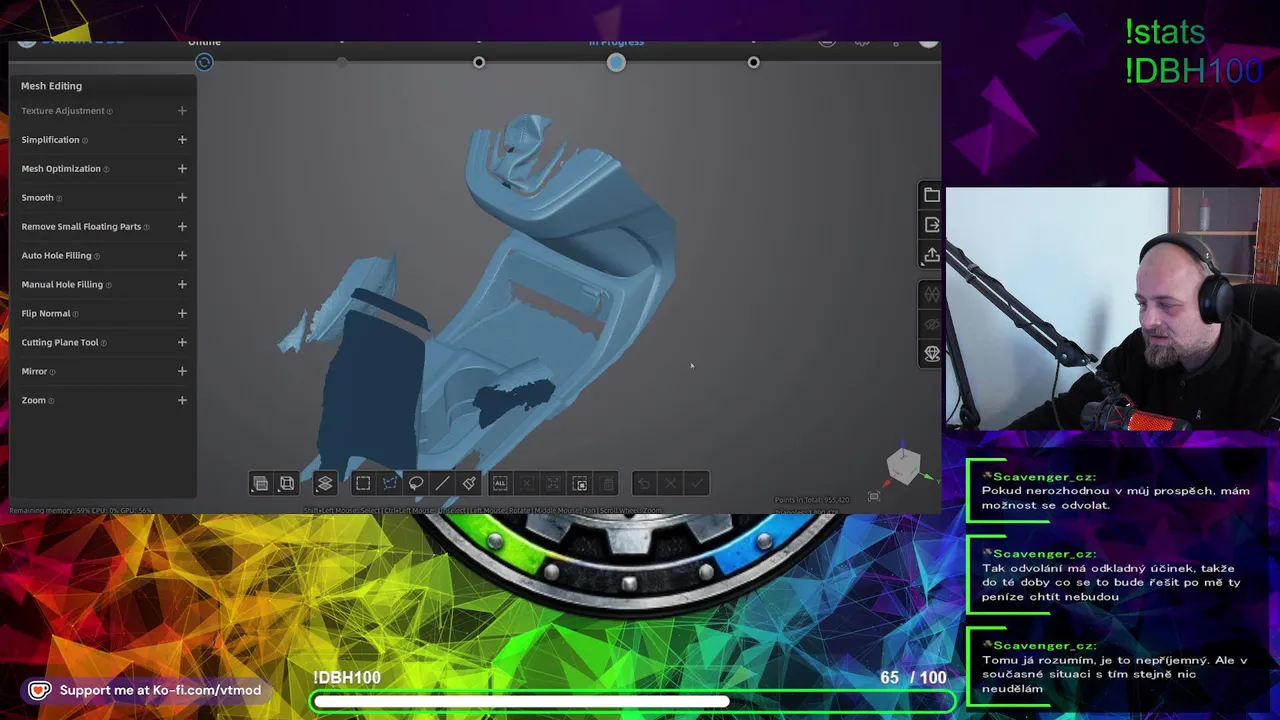Expand the Simplification section with plus
The image size is (1280, 720).
tap(182, 140)
